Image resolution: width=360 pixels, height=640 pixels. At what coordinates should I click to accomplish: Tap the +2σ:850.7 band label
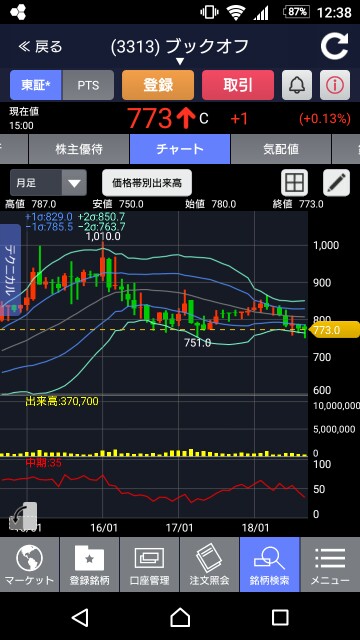(102, 216)
